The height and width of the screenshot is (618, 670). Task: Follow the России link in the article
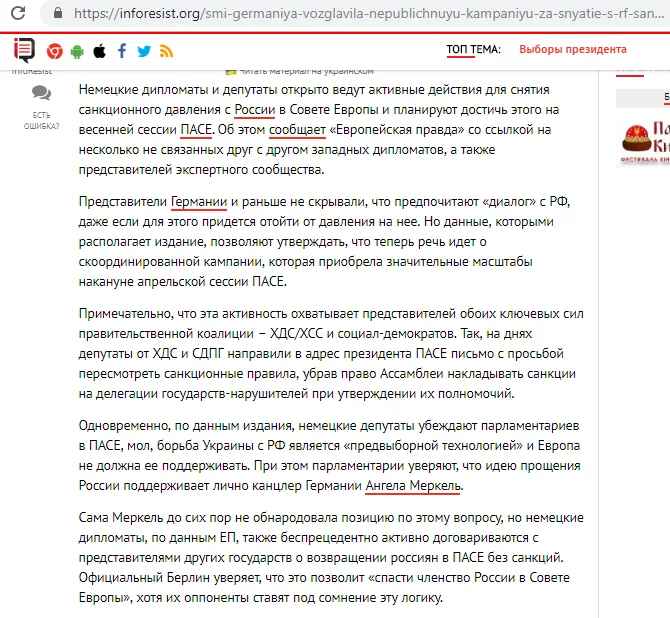point(255,110)
